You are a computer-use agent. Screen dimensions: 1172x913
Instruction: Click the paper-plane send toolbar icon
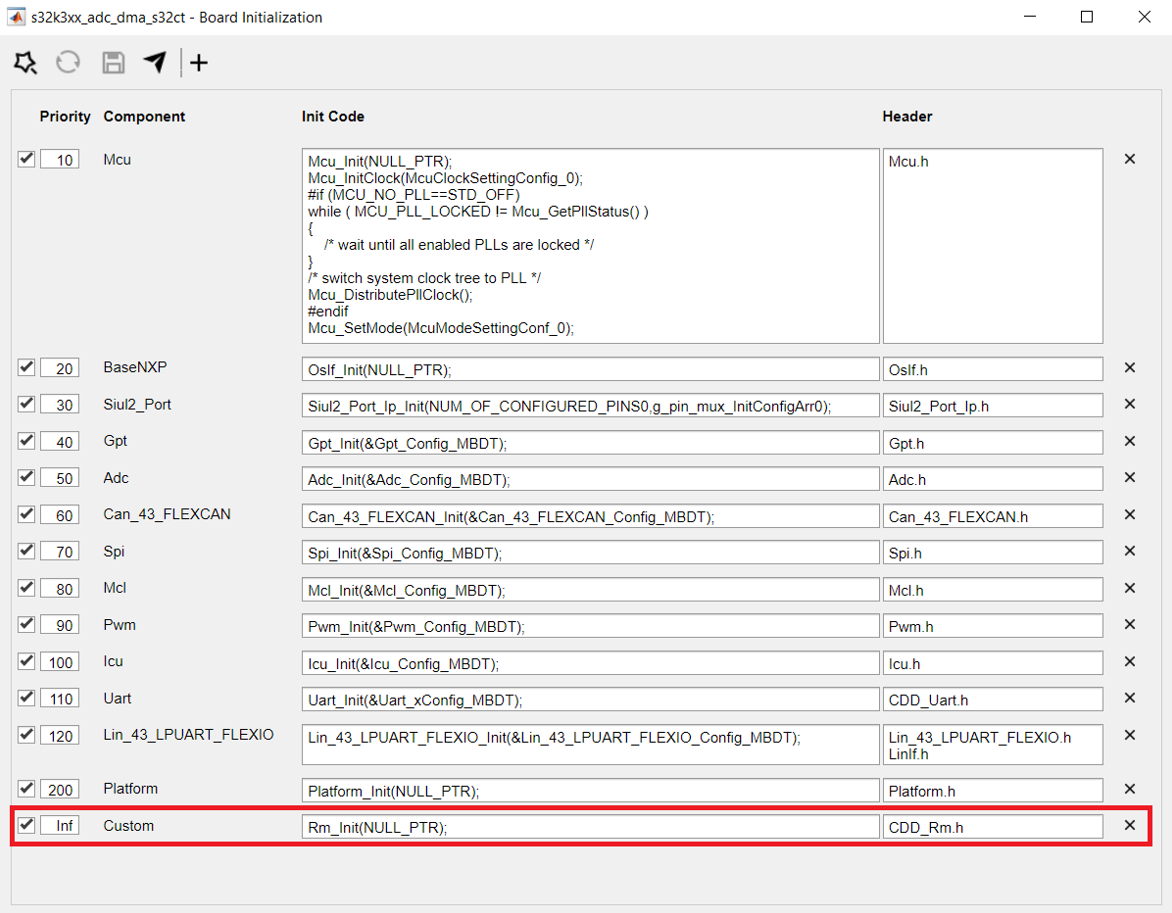click(155, 63)
